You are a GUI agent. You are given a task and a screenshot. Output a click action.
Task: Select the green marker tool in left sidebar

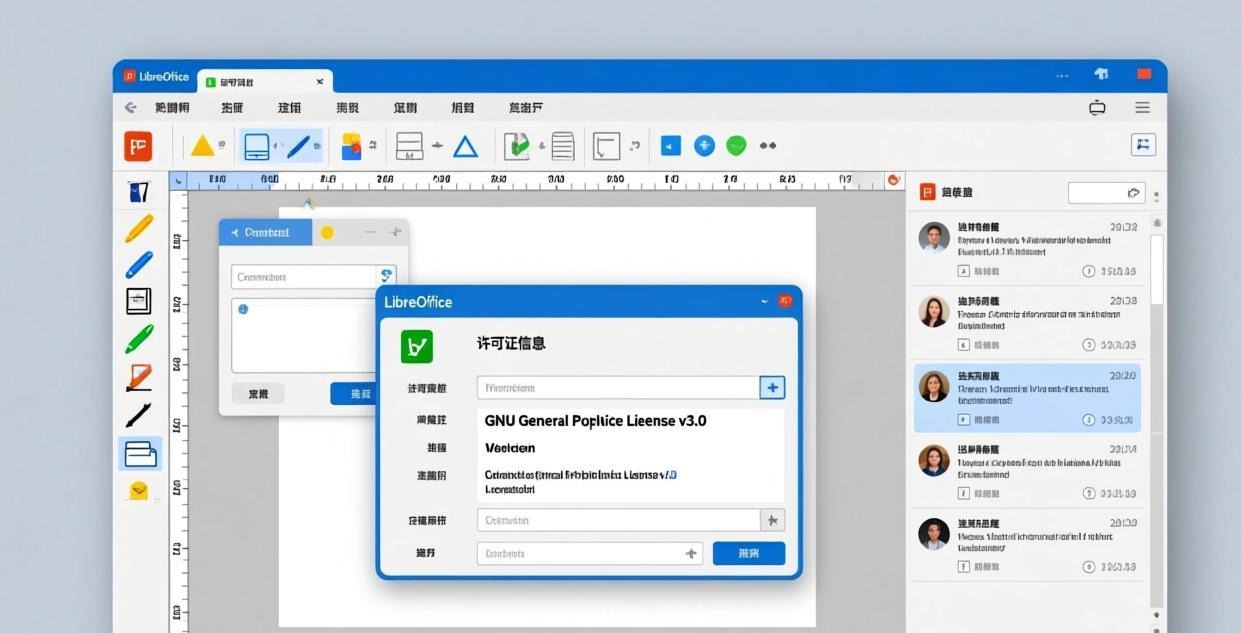pyautogui.click(x=139, y=339)
